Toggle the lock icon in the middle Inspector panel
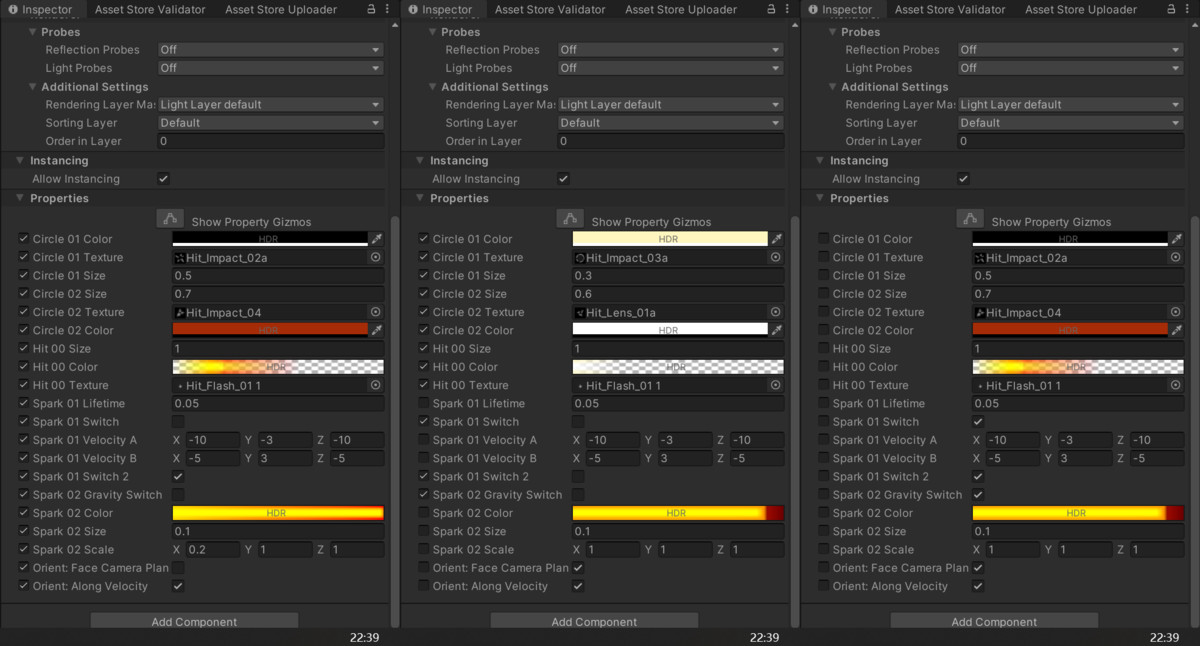The height and width of the screenshot is (646, 1200). [x=772, y=9]
